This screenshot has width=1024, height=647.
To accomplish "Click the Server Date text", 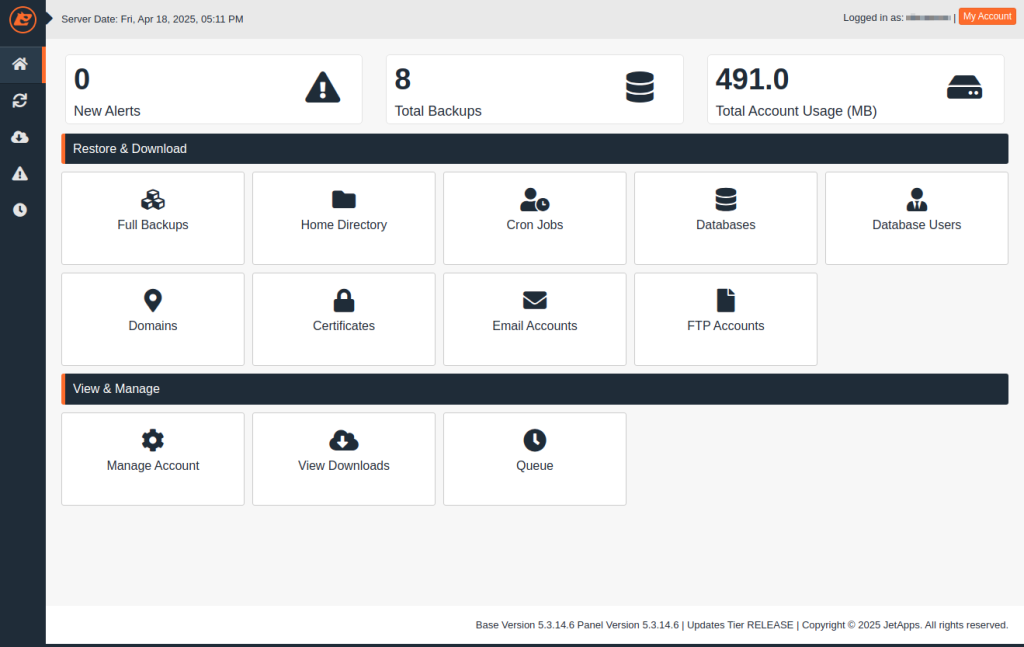I will pyautogui.click(x=152, y=19).
